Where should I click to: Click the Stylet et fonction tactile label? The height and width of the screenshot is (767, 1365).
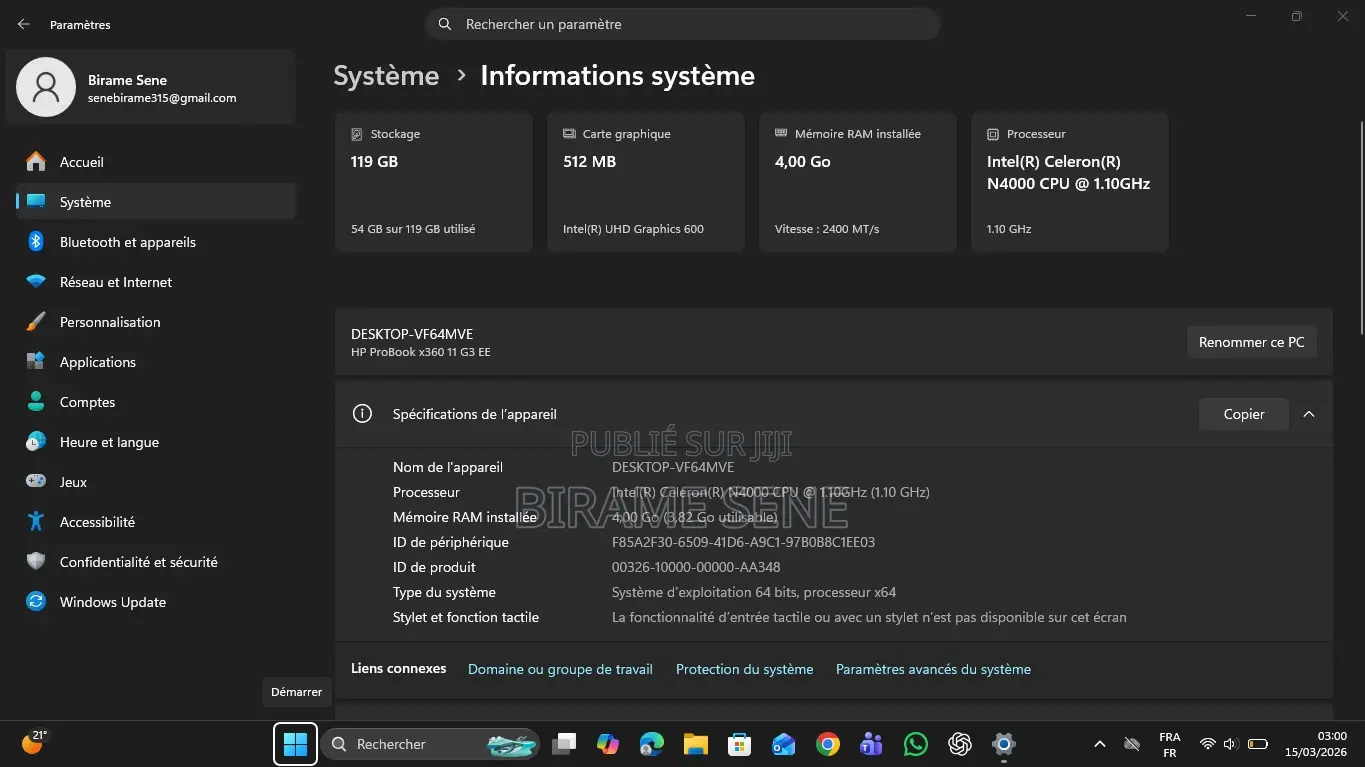pyautogui.click(x=466, y=617)
